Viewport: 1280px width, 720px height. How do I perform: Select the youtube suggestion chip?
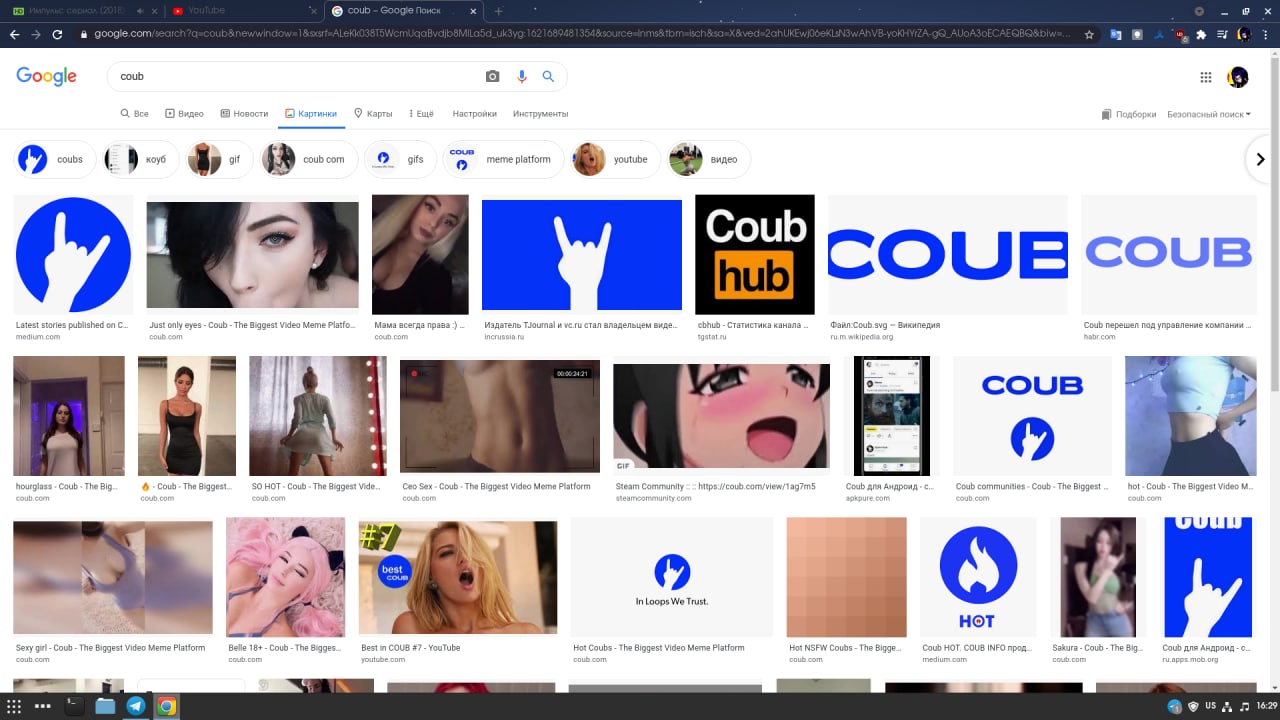(615, 159)
